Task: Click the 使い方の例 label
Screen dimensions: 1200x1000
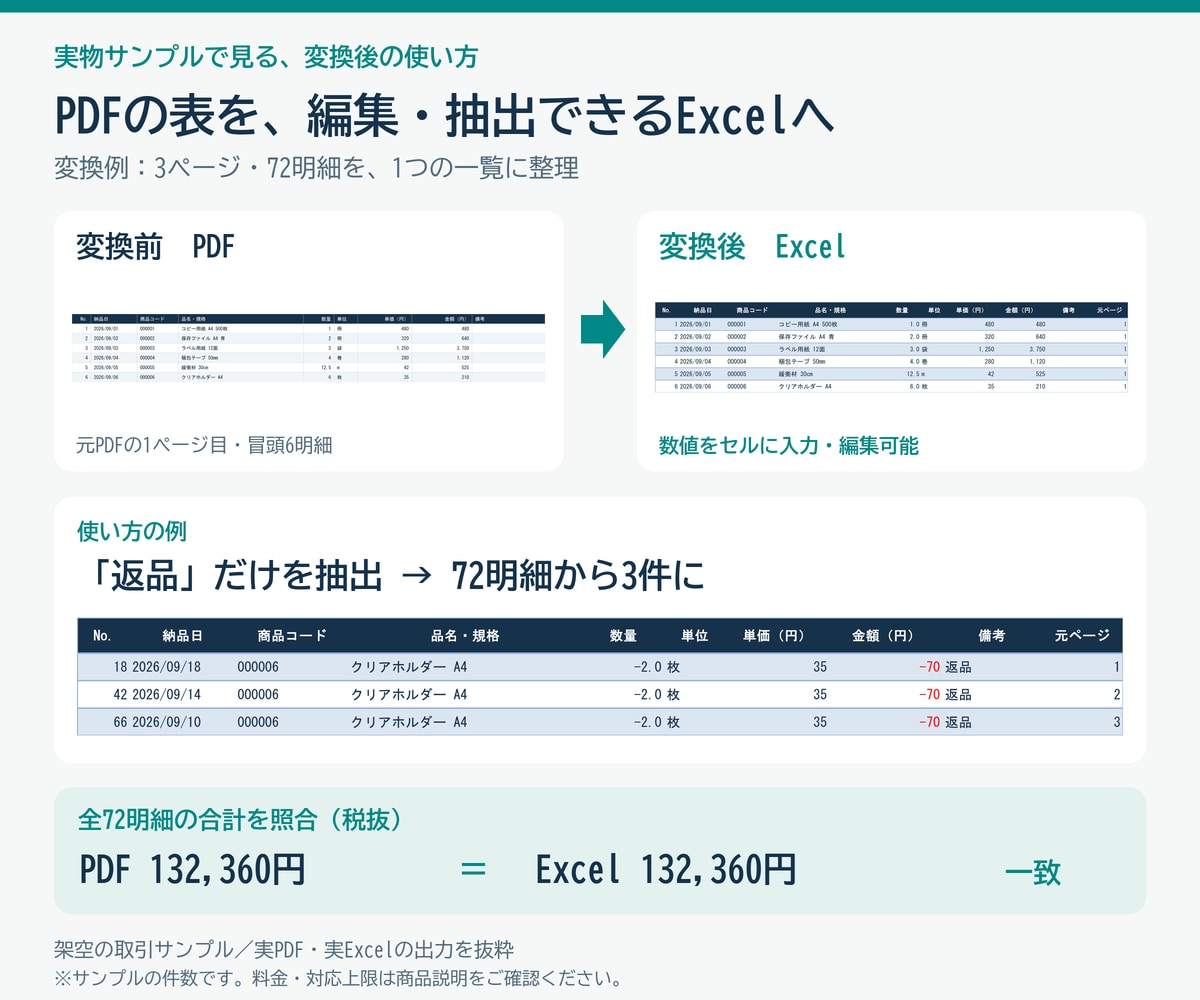Action: tap(132, 531)
